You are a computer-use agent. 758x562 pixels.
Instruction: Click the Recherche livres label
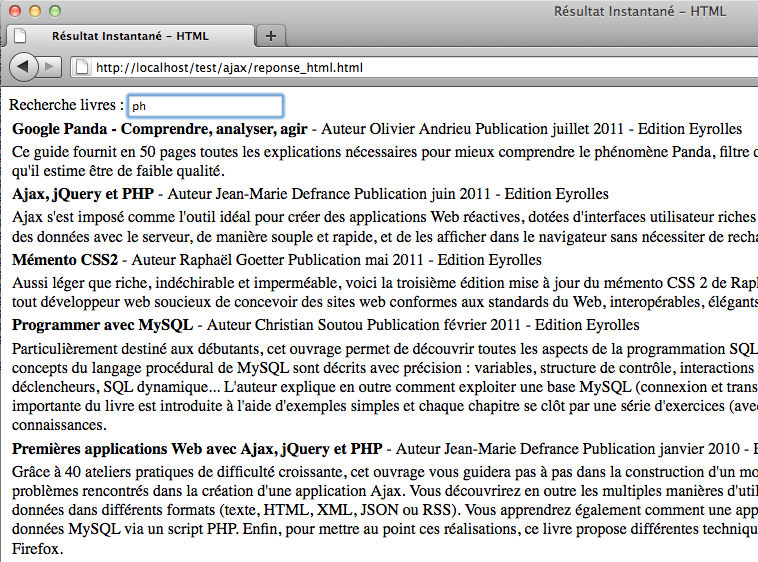[66, 105]
